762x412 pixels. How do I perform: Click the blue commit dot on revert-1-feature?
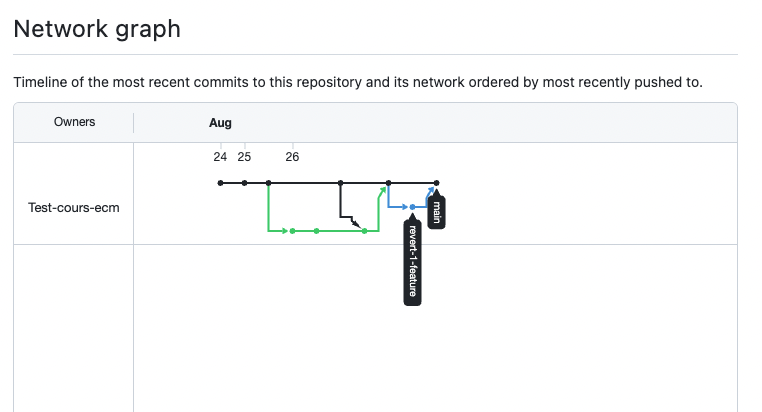(413, 207)
